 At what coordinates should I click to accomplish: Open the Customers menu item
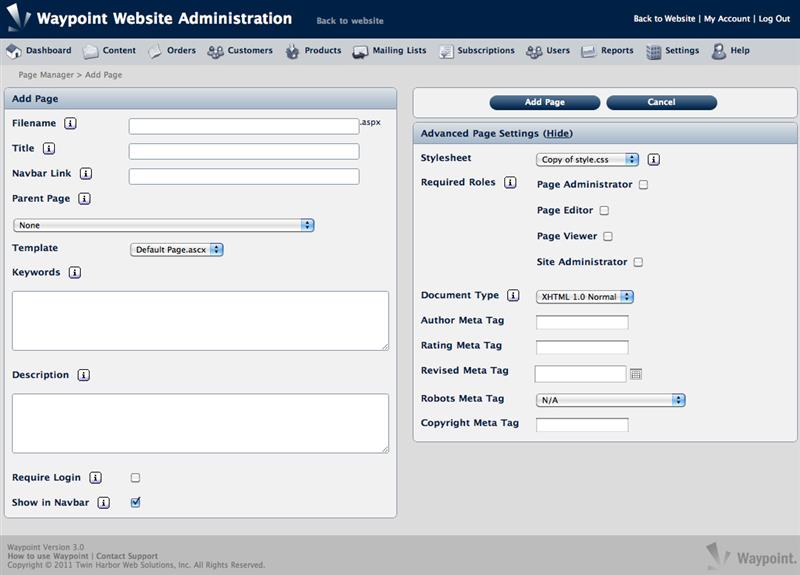click(x=250, y=51)
